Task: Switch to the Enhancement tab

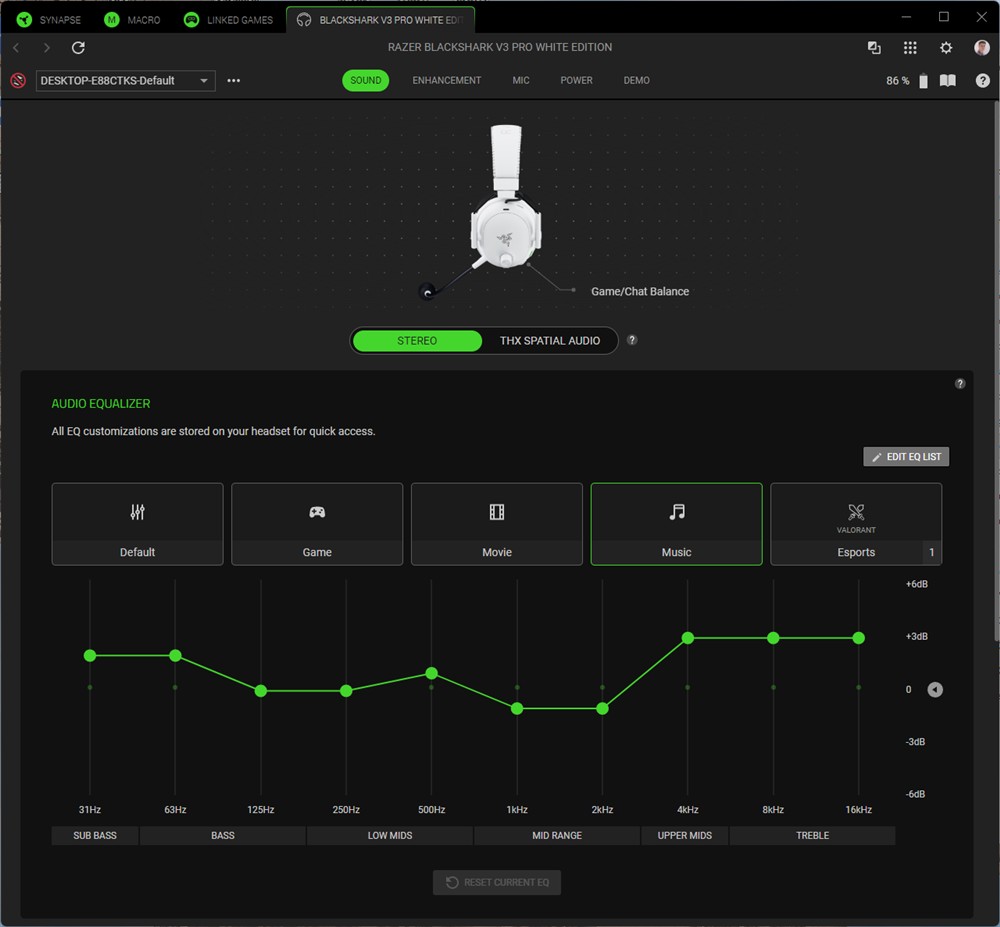Action: (446, 81)
